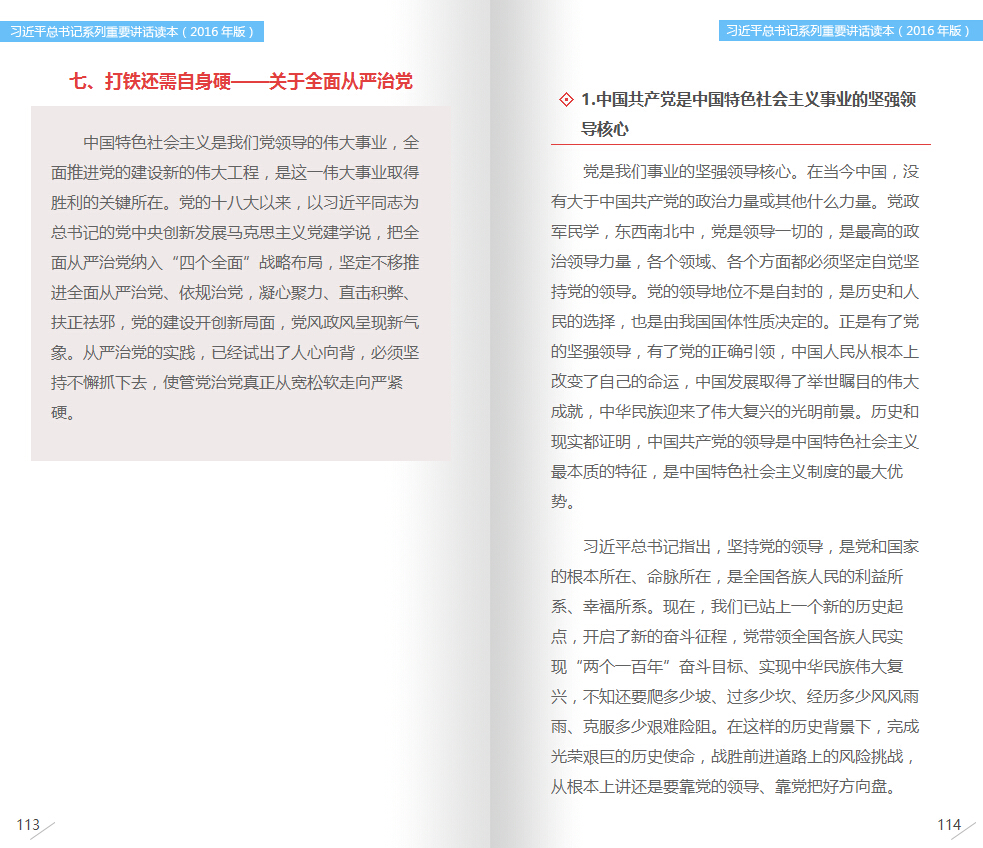Click page number 114 corner
983x848 pixels.
coord(949,824)
